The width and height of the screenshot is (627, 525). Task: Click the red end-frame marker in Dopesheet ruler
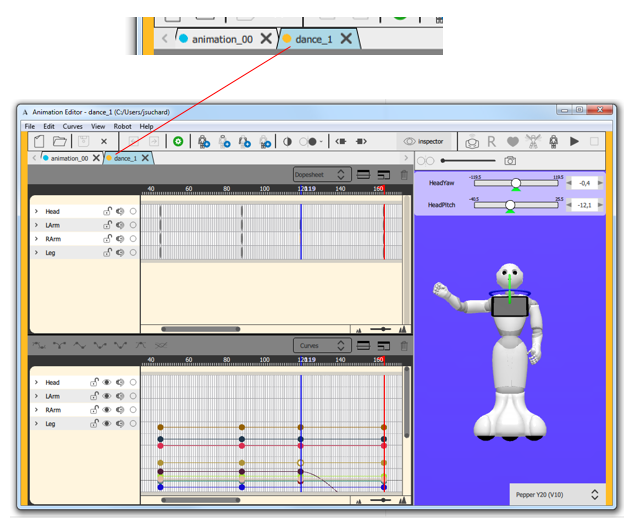(x=384, y=189)
